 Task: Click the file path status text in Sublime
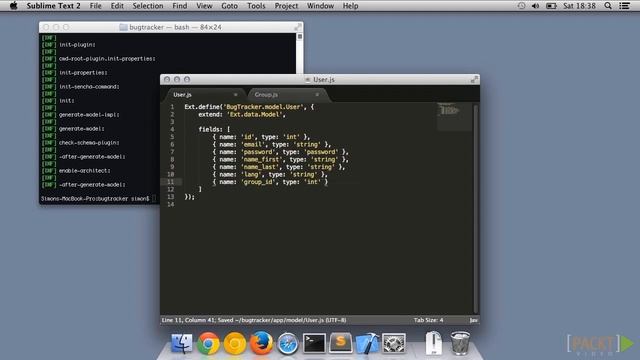254,320
